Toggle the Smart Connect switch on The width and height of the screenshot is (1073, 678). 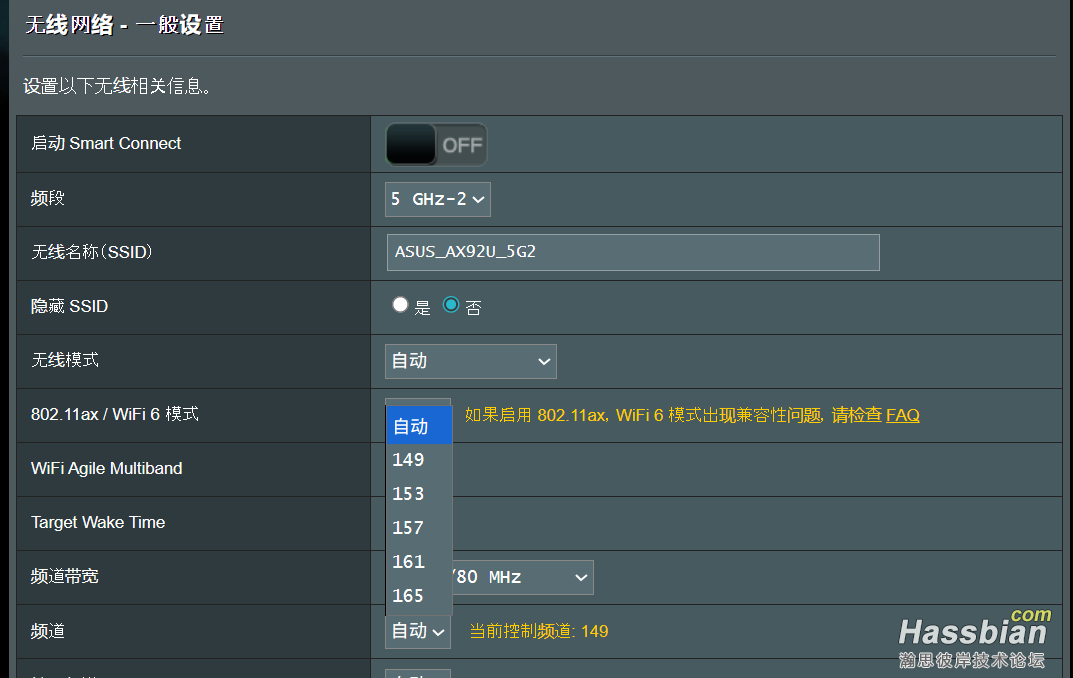[x=435, y=144]
